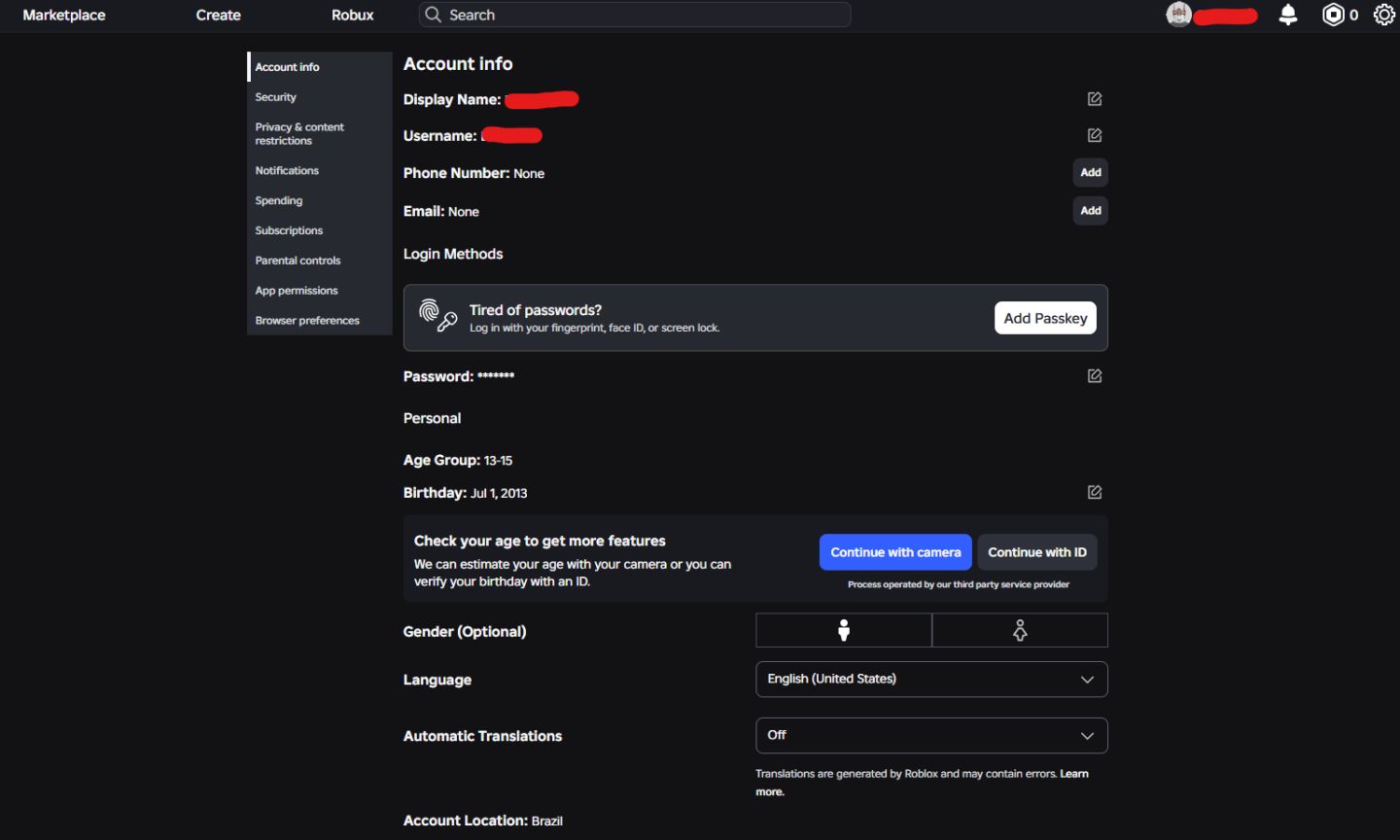Open the Robux balance icon

click(1333, 15)
